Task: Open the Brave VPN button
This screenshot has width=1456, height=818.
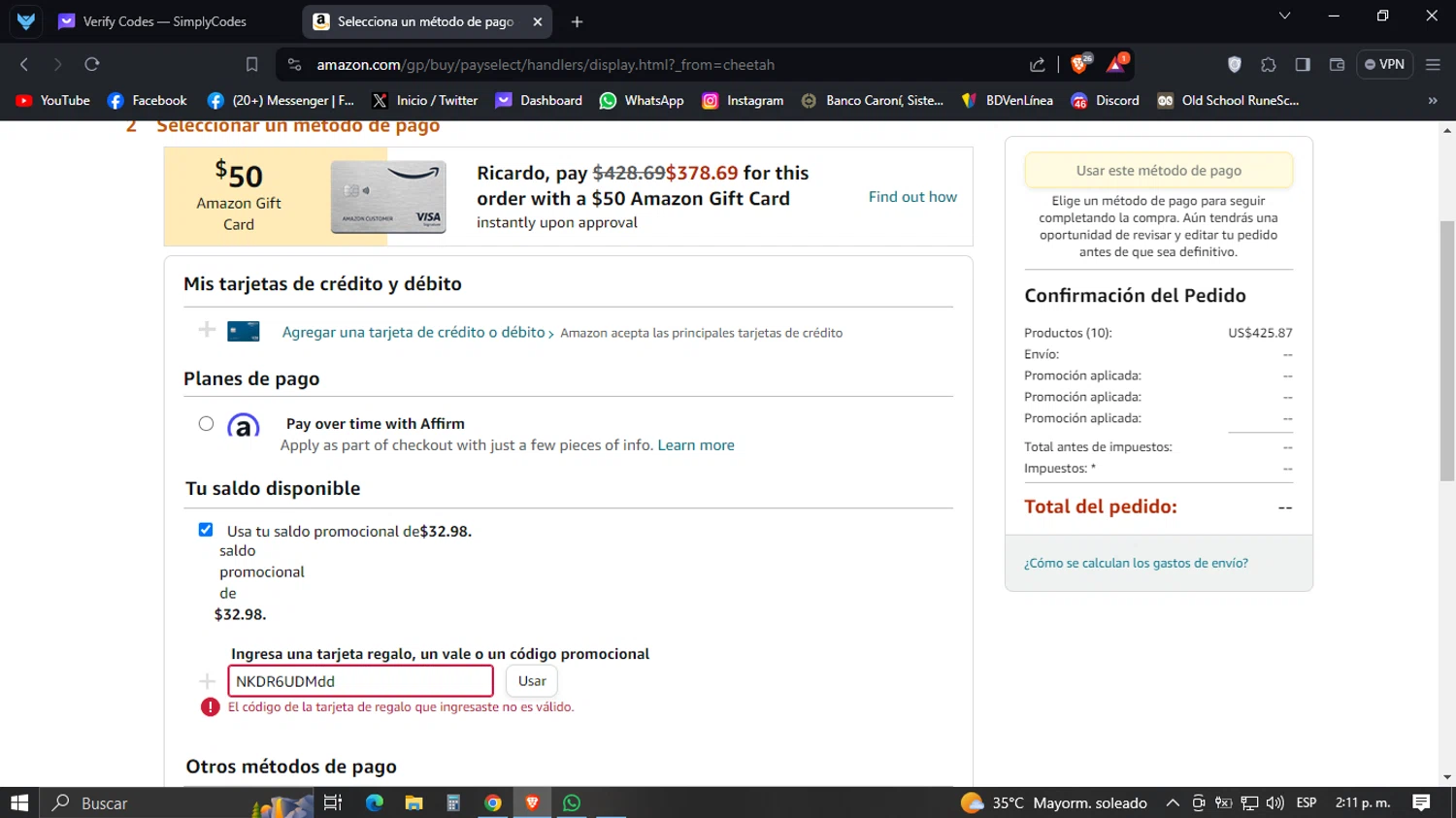Action: 1384,64
